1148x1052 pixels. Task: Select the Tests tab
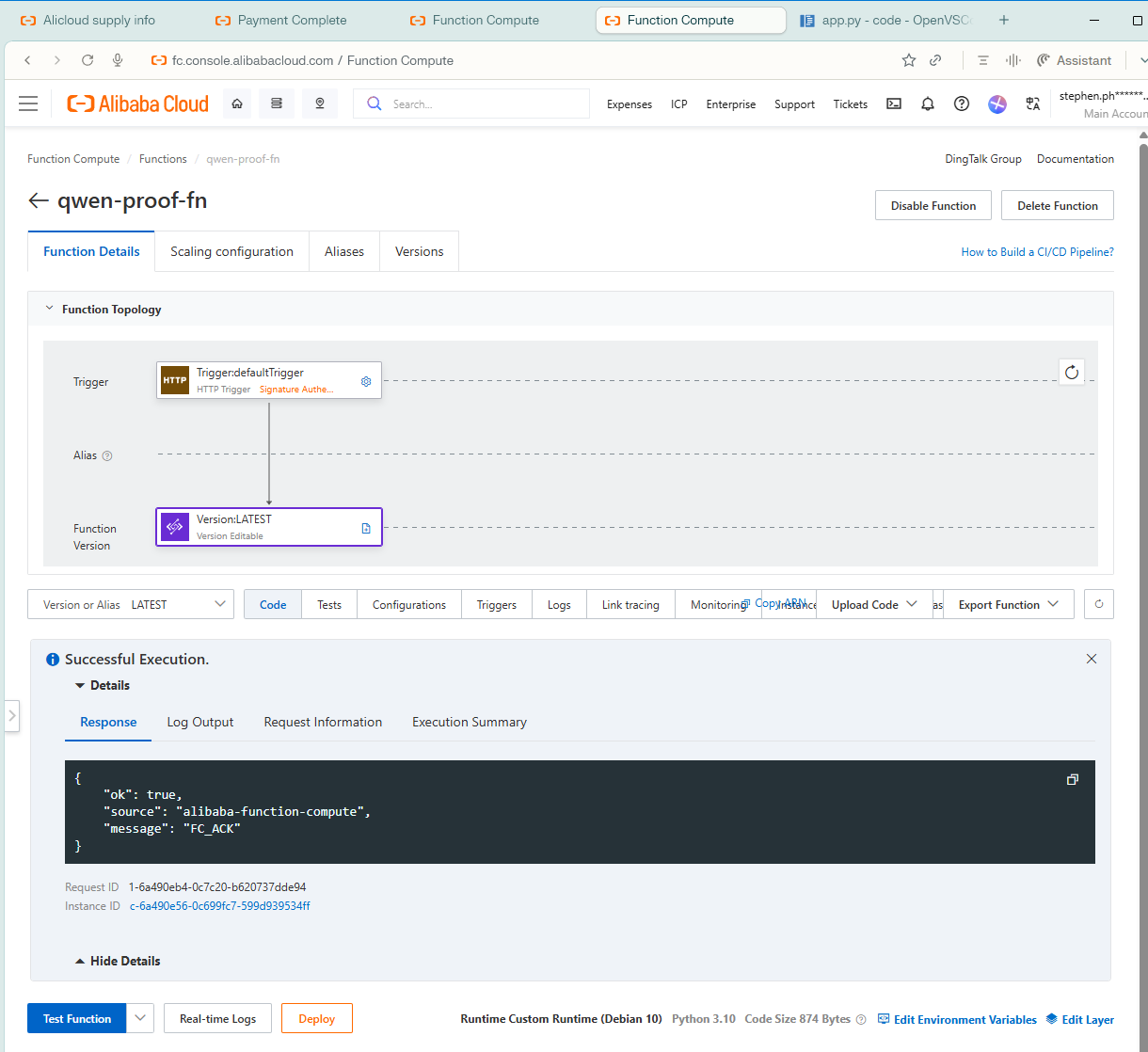pyautogui.click(x=329, y=604)
